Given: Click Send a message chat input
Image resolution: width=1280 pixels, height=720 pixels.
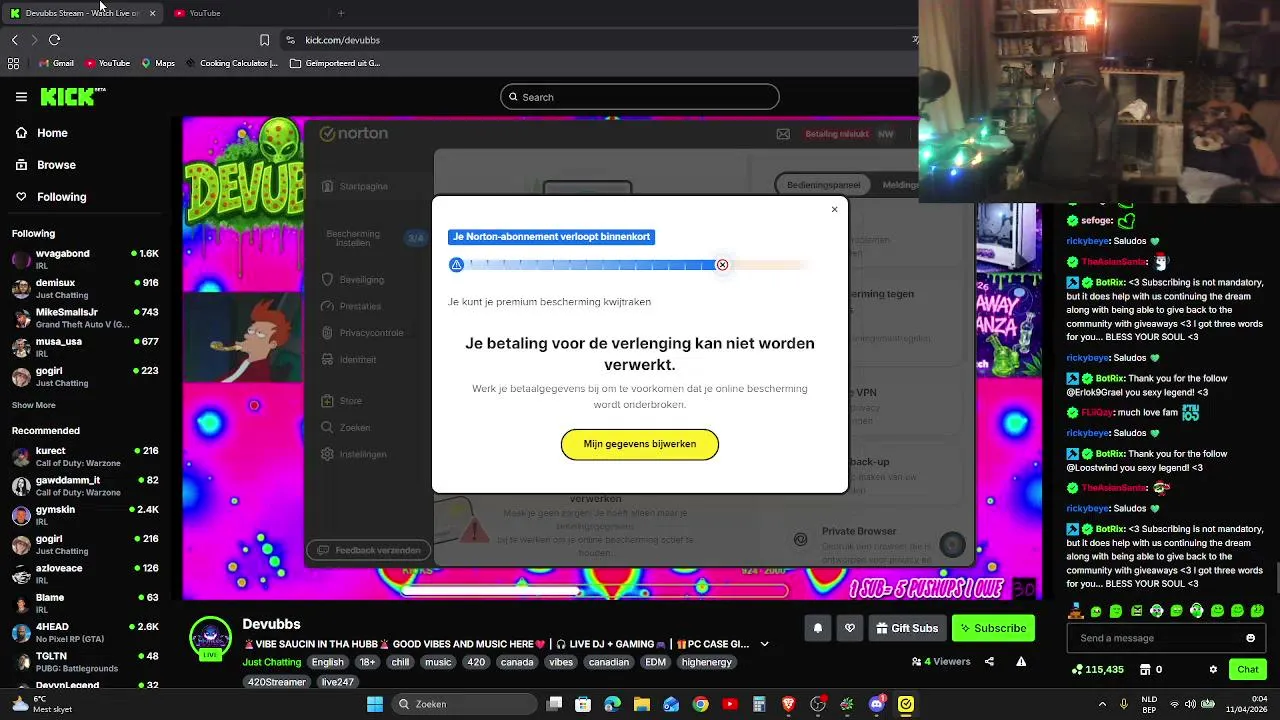Looking at the screenshot, I should pyautogui.click(x=1155, y=638).
